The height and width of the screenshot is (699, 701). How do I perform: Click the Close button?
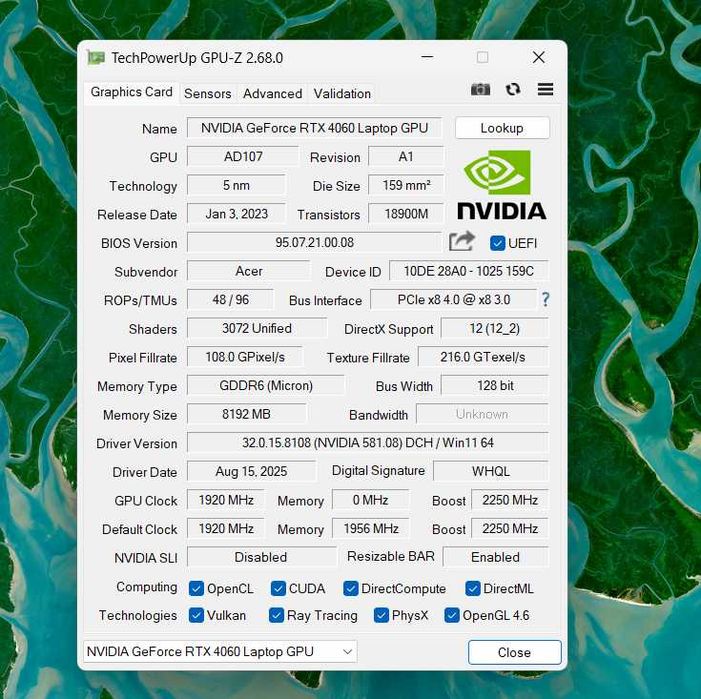515,652
